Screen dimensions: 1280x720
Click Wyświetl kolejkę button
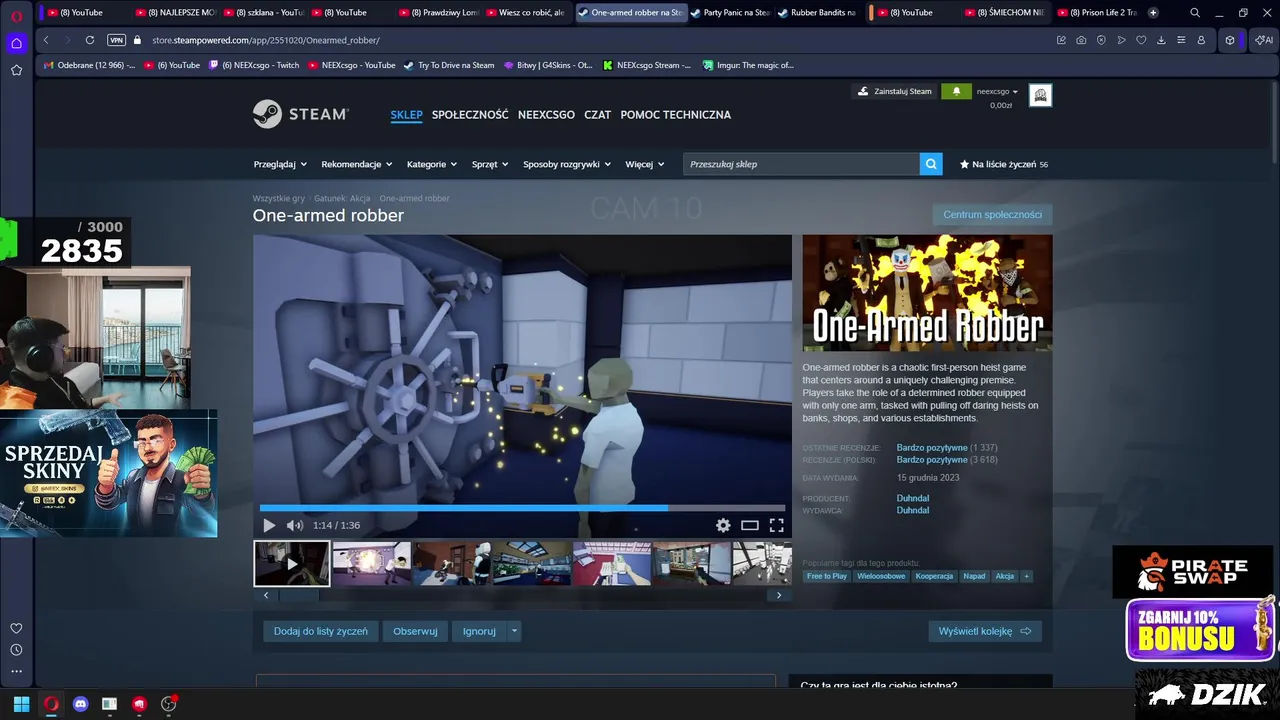pyautogui.click(x=985, y=631)
